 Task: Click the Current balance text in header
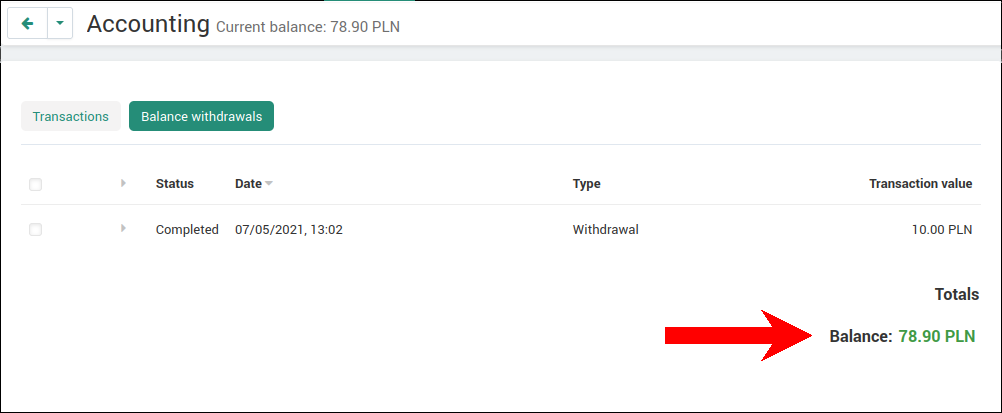click(x=308, y=27)
